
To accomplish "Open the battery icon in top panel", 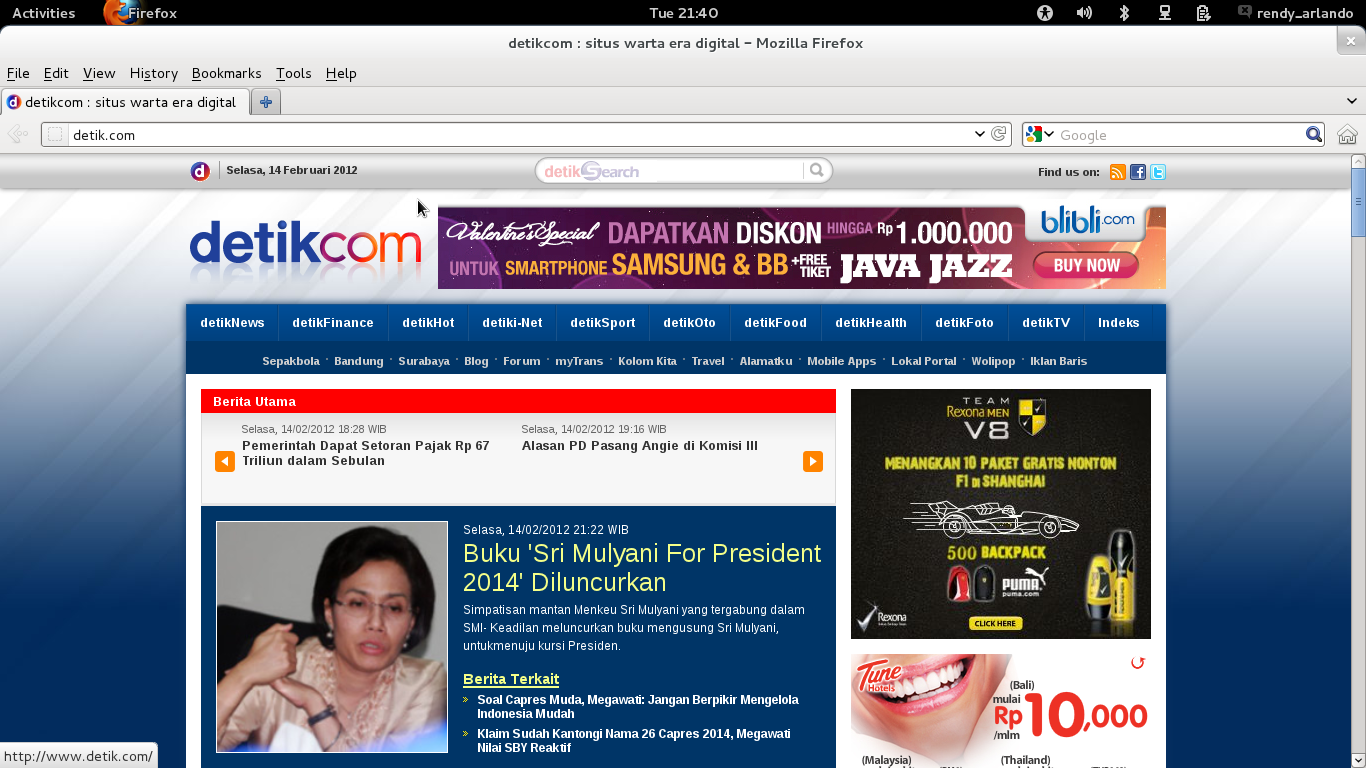I will 1203,13.
